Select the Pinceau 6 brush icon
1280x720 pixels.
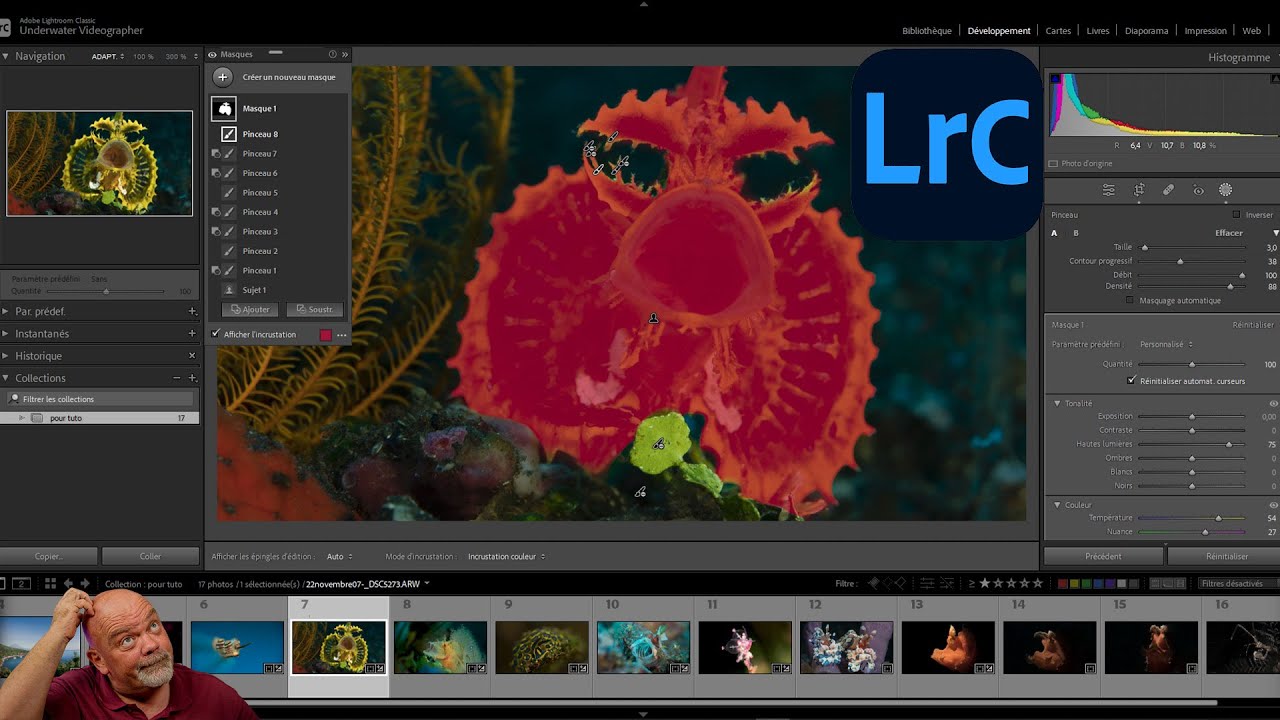click(229, 173)
